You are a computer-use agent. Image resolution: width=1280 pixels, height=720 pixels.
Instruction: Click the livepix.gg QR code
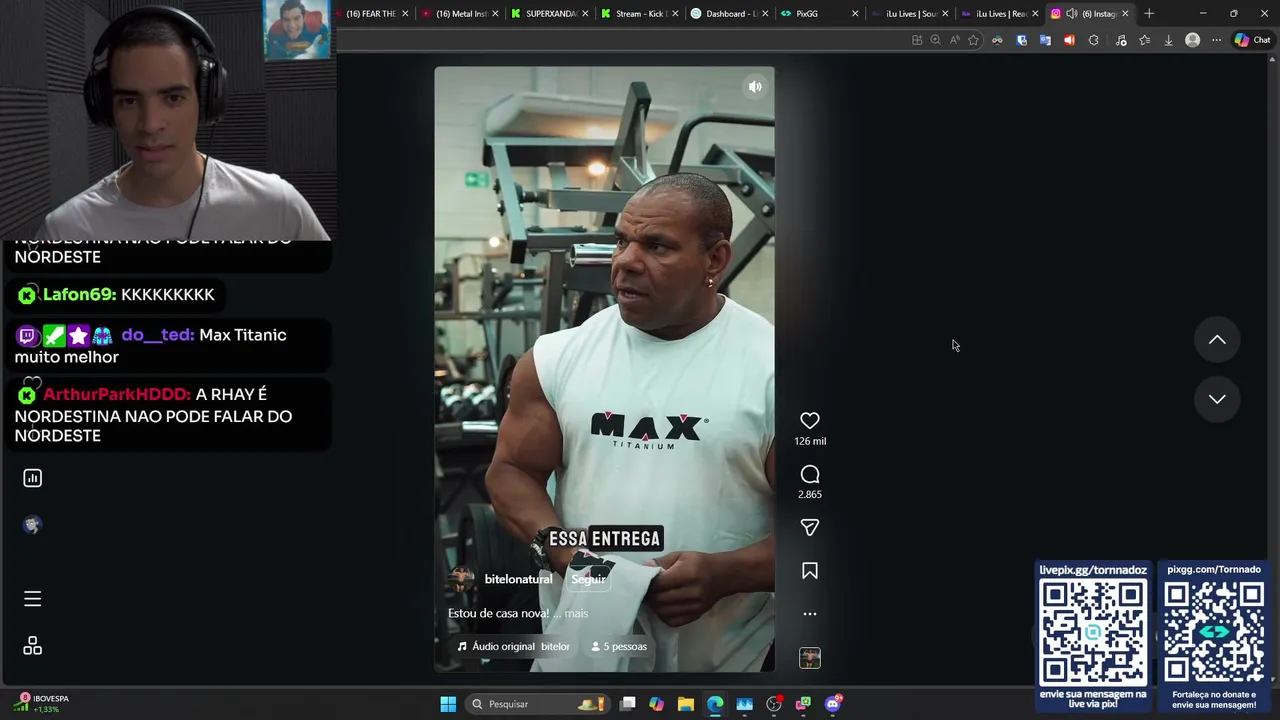[1093, 632]
